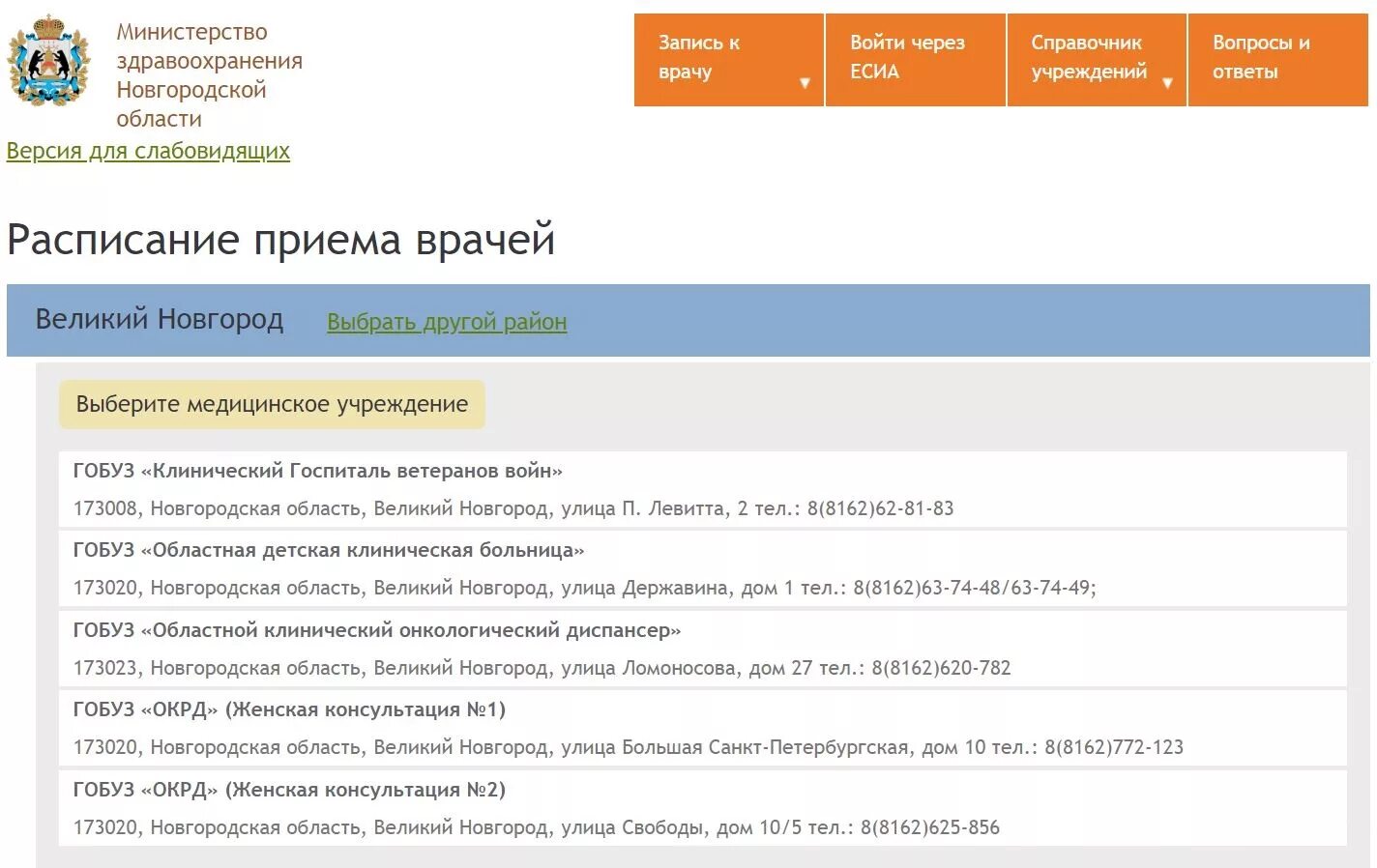Click the Великий Новгород district label

(160, 319)
